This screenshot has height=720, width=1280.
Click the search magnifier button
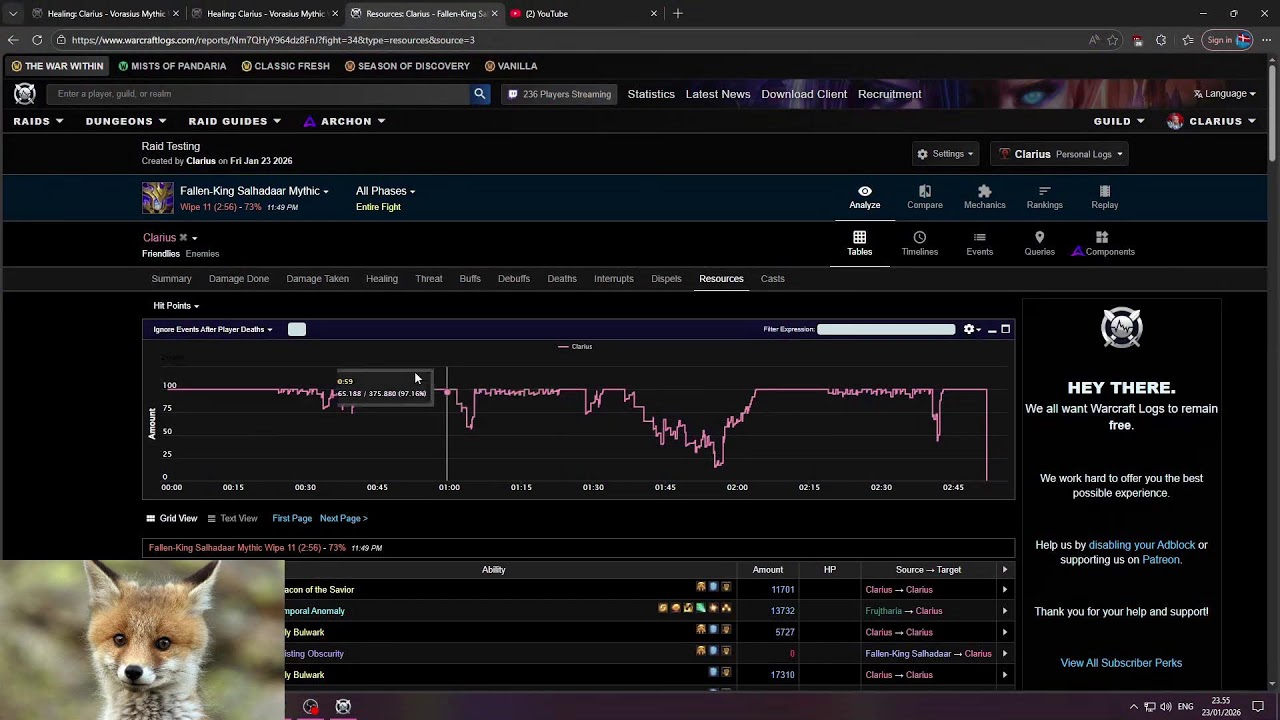[480, 94]
